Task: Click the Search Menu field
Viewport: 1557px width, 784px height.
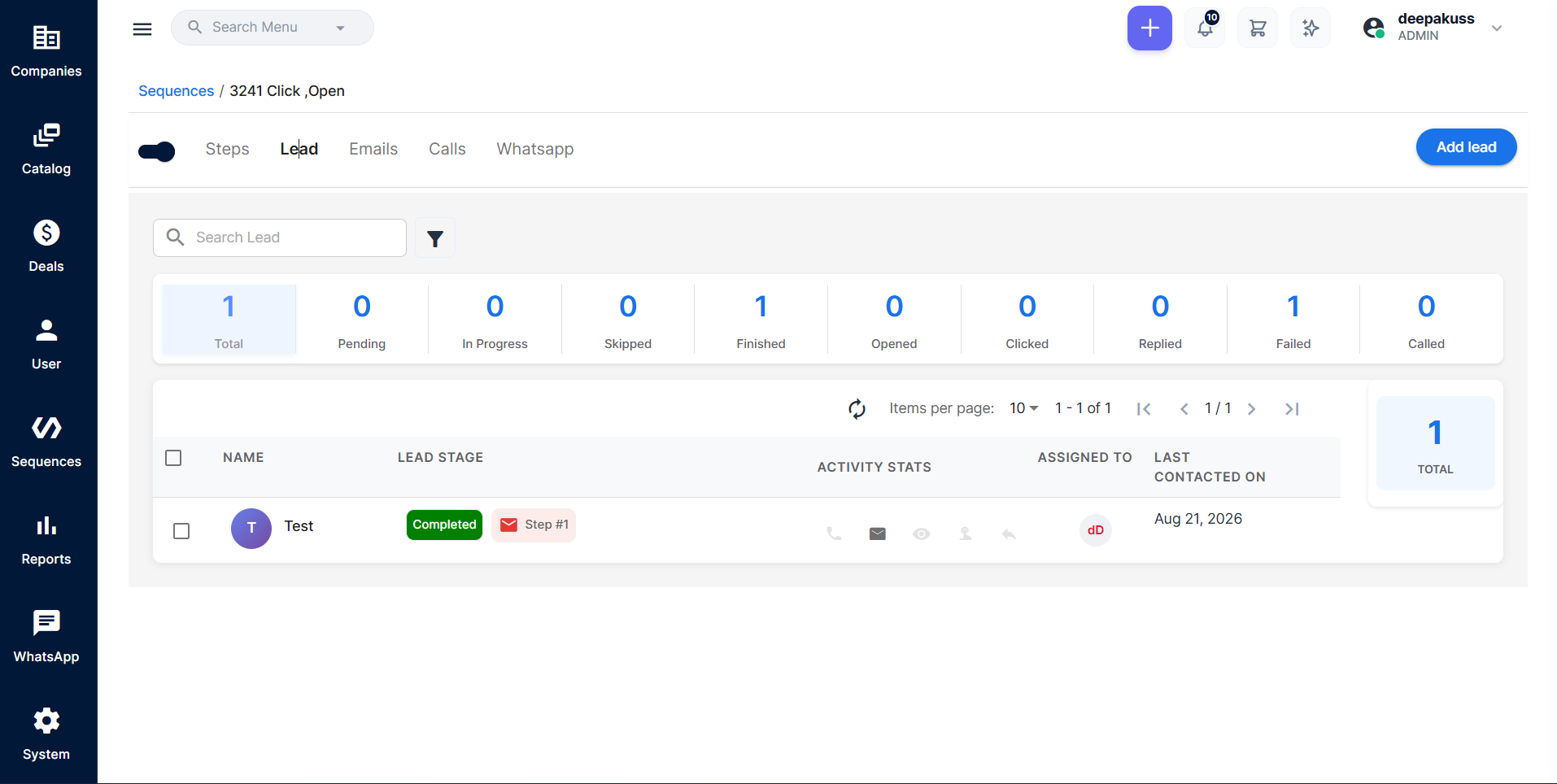Action: click(273, 28)
